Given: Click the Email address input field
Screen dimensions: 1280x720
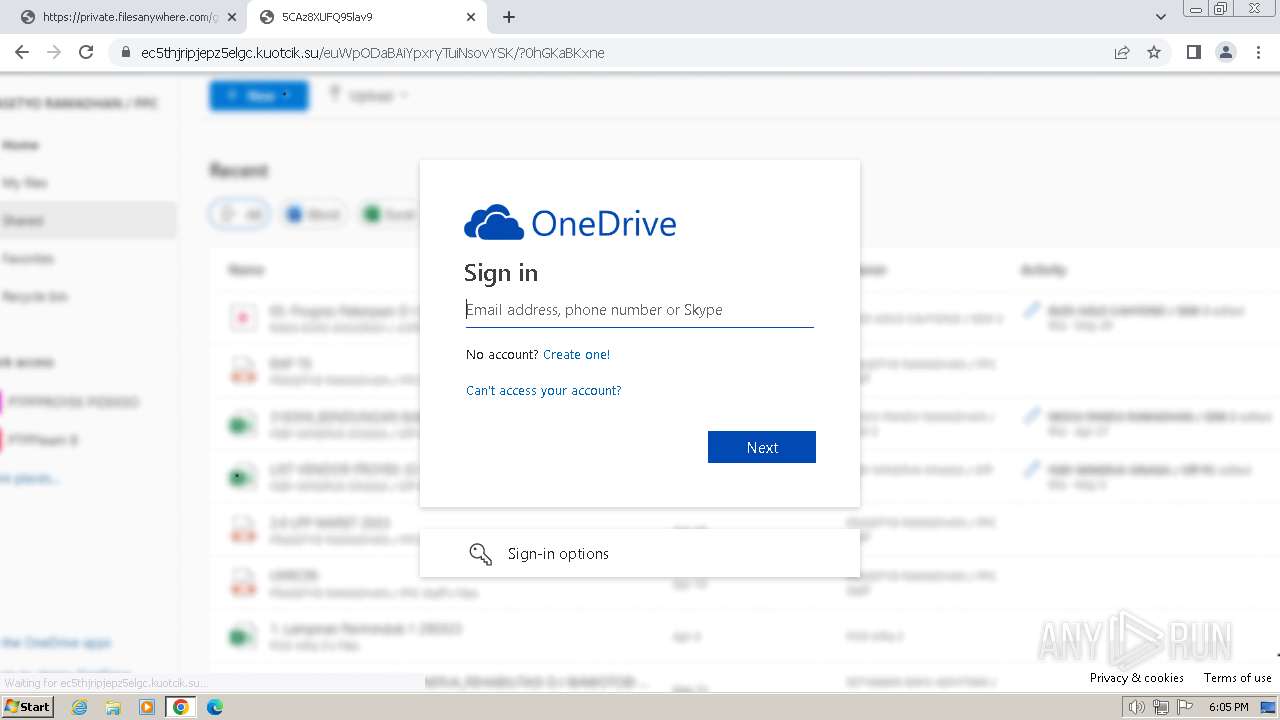Looking at the screenshot, I should coord(639,310).
